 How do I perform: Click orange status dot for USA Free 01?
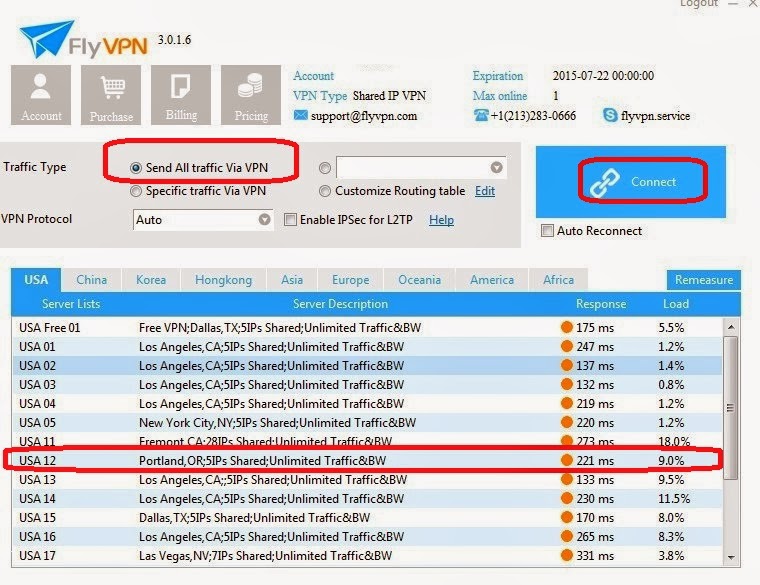(x=567, y=327)
